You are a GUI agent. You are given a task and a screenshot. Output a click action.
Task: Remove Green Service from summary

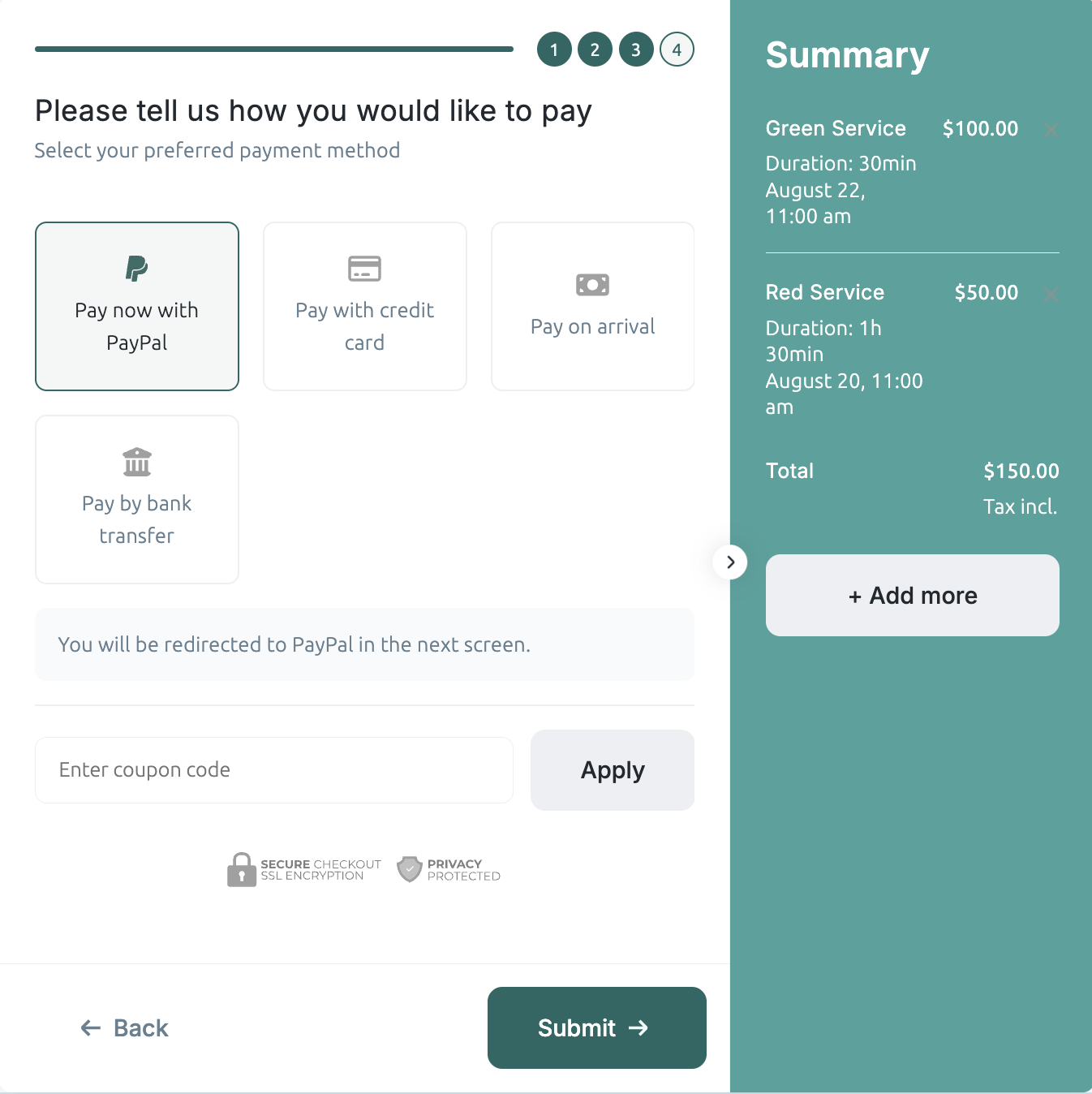(1051, 130)
